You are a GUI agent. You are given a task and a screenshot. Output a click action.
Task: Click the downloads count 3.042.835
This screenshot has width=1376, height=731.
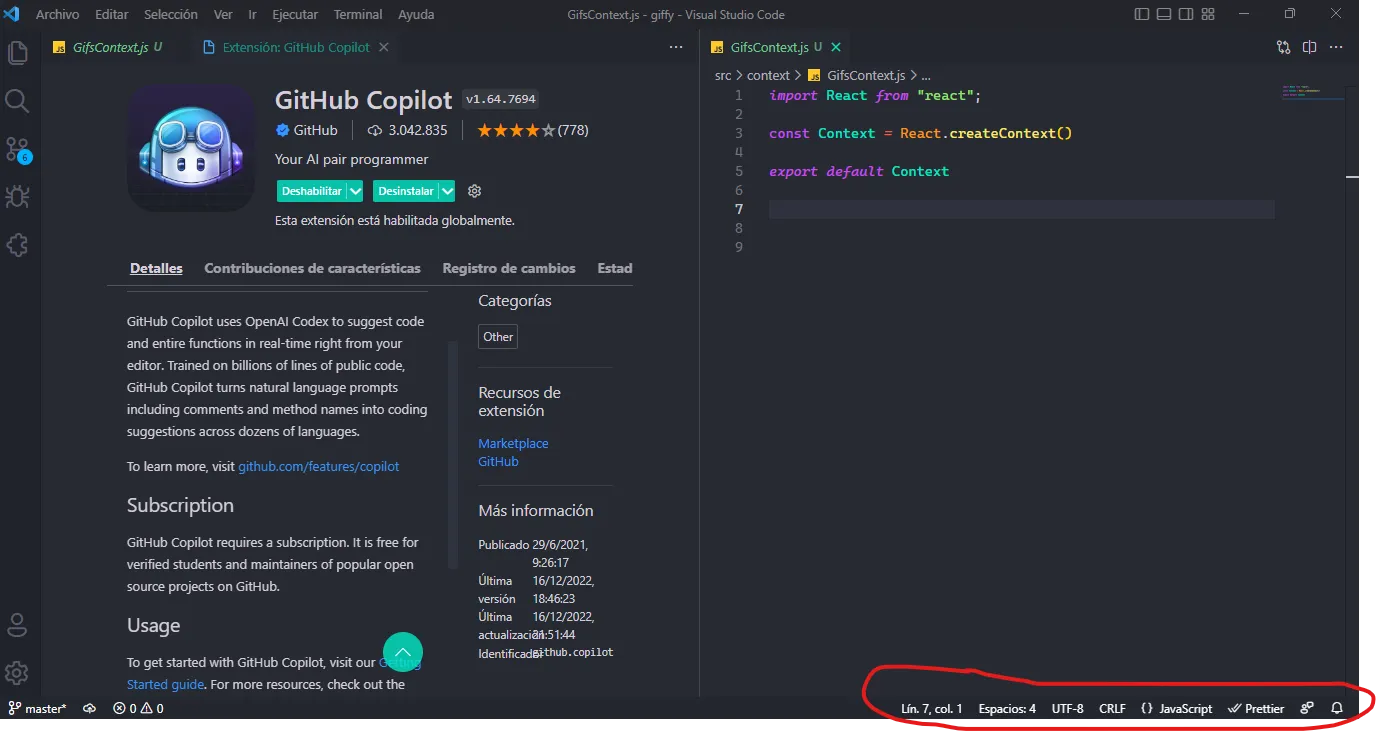tap(408, 130)
